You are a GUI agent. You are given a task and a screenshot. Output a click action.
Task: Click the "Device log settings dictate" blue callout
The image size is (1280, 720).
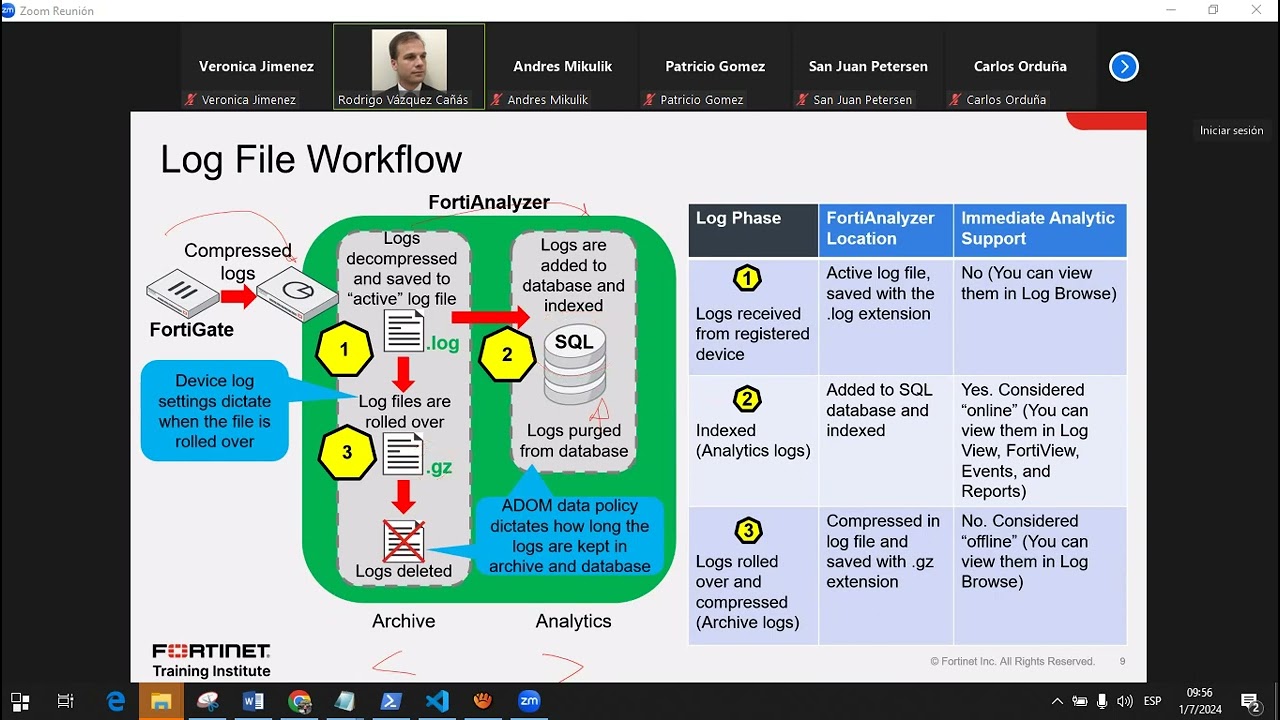click(x=214, y=411)
